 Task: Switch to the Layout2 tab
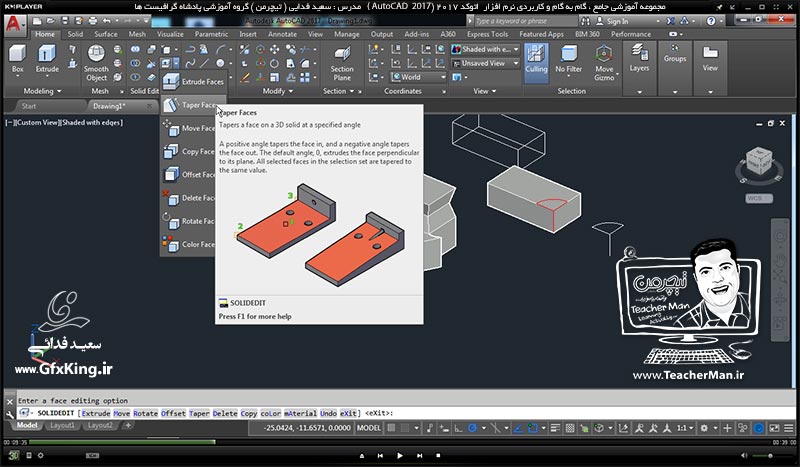coord(100,425)
